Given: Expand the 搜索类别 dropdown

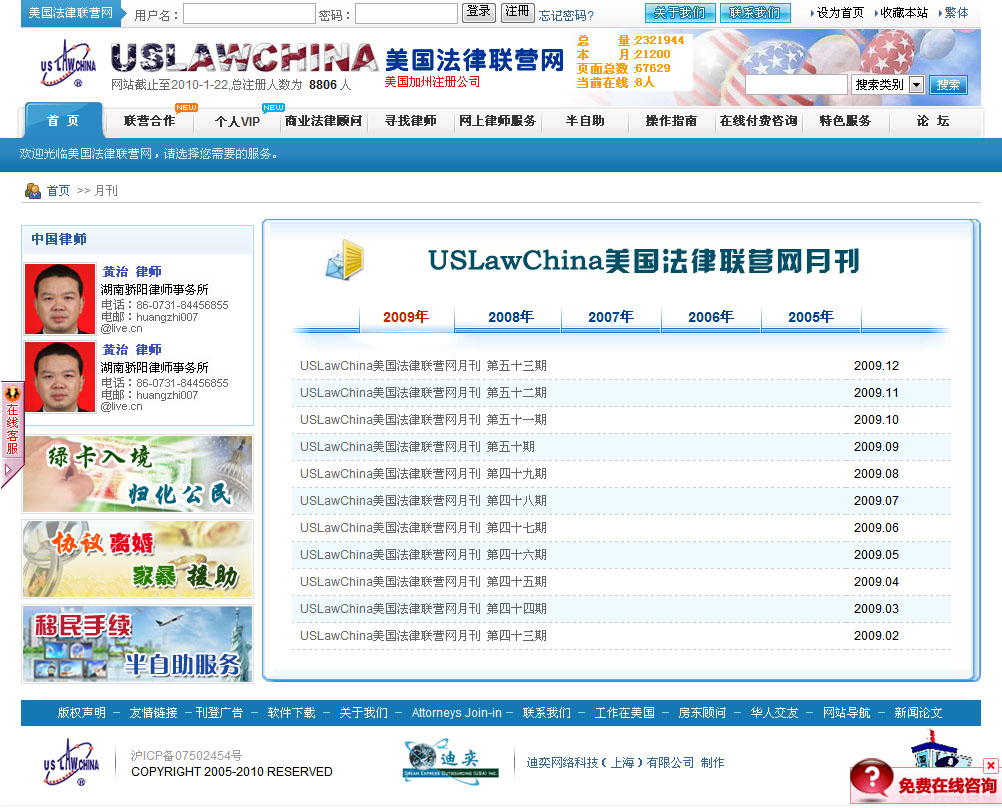Looking at the screenshot, I should point(888,84).
